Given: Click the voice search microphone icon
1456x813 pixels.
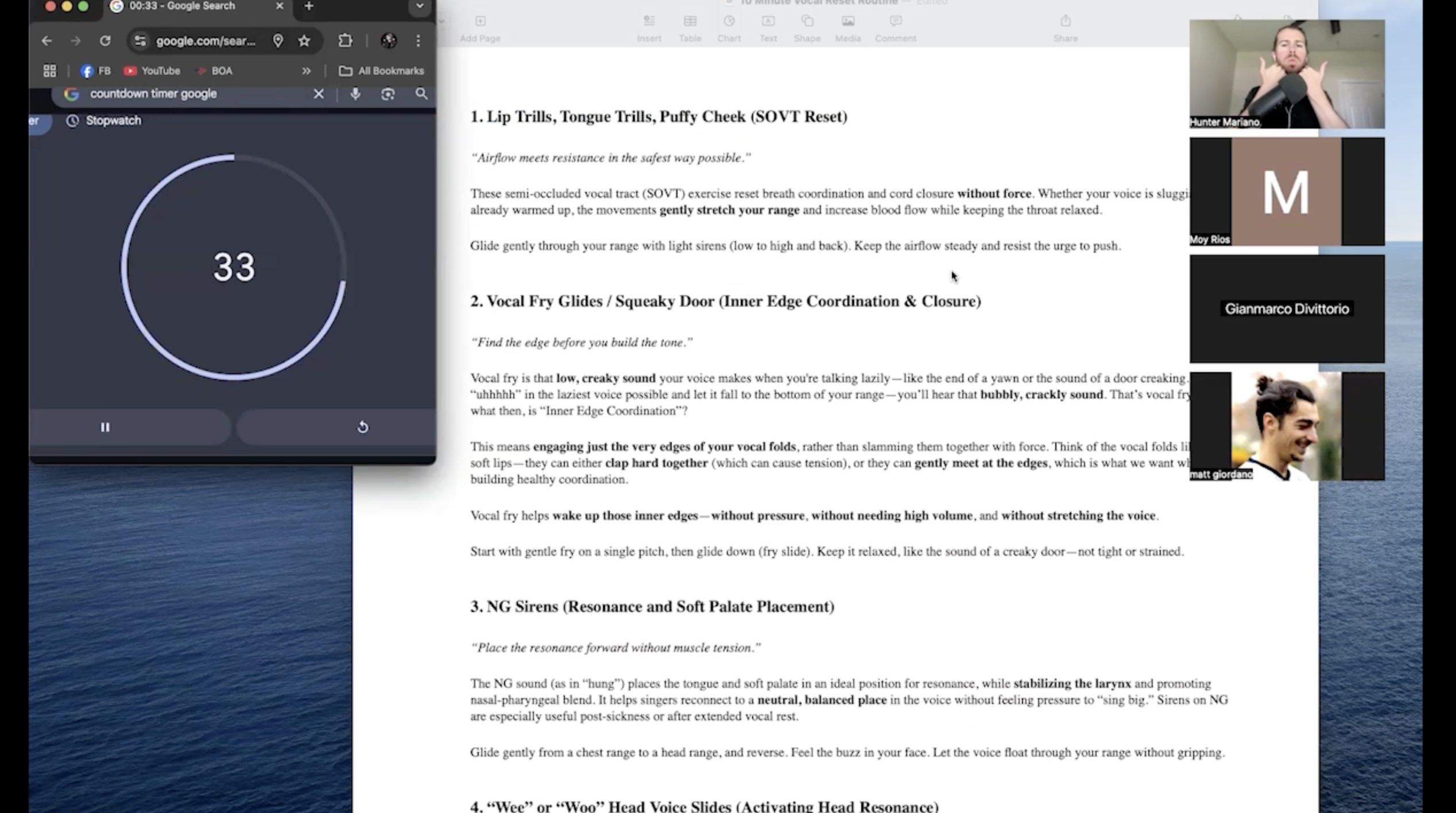Looking at the screenshot, I should point(355,94).
